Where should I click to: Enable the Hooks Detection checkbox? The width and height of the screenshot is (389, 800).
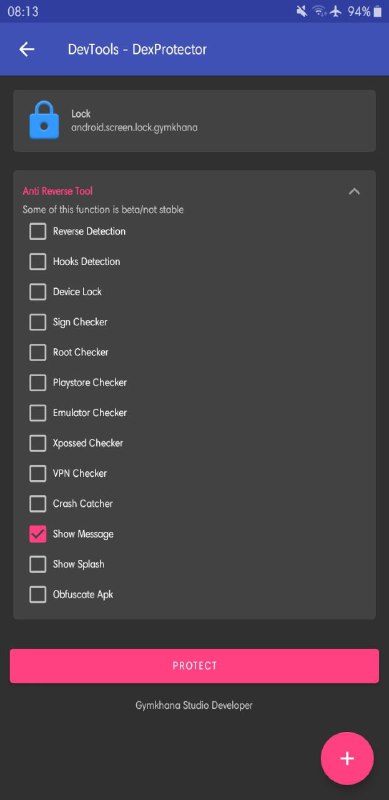38,262
